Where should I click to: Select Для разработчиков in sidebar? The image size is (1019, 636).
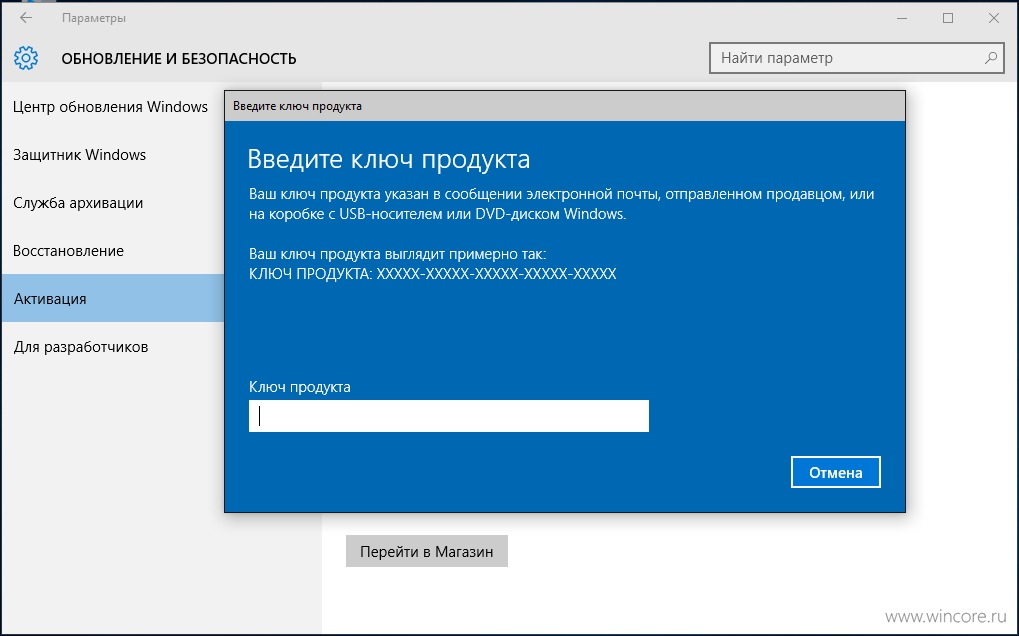pos(81,347)
